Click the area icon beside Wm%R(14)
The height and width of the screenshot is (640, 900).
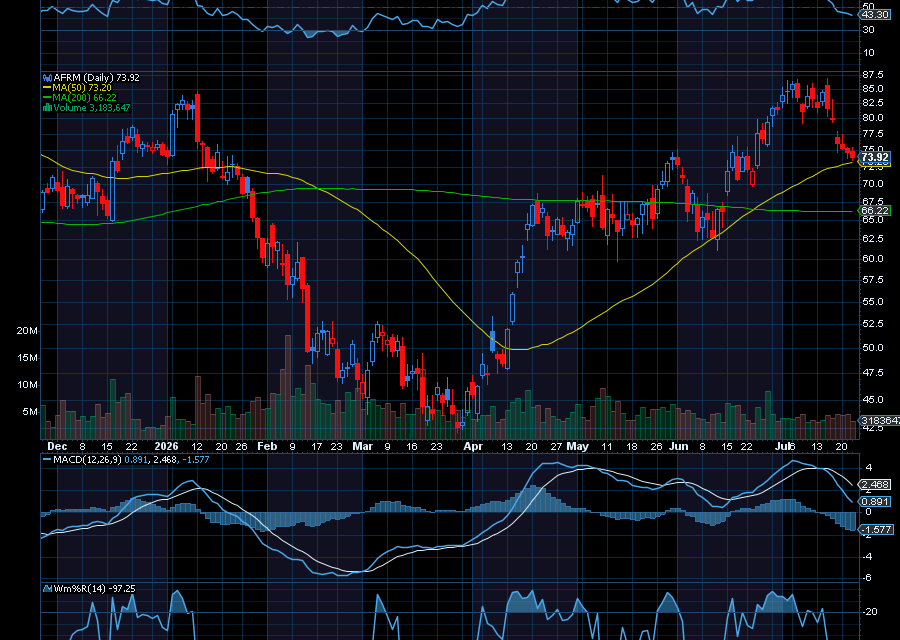[48, 588]
